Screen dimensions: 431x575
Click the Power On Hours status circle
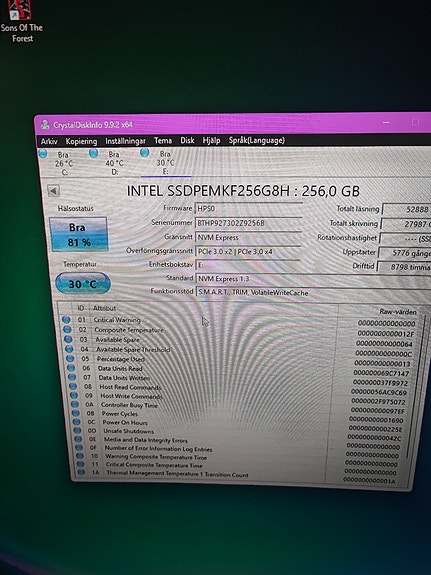tap(76, 422)
